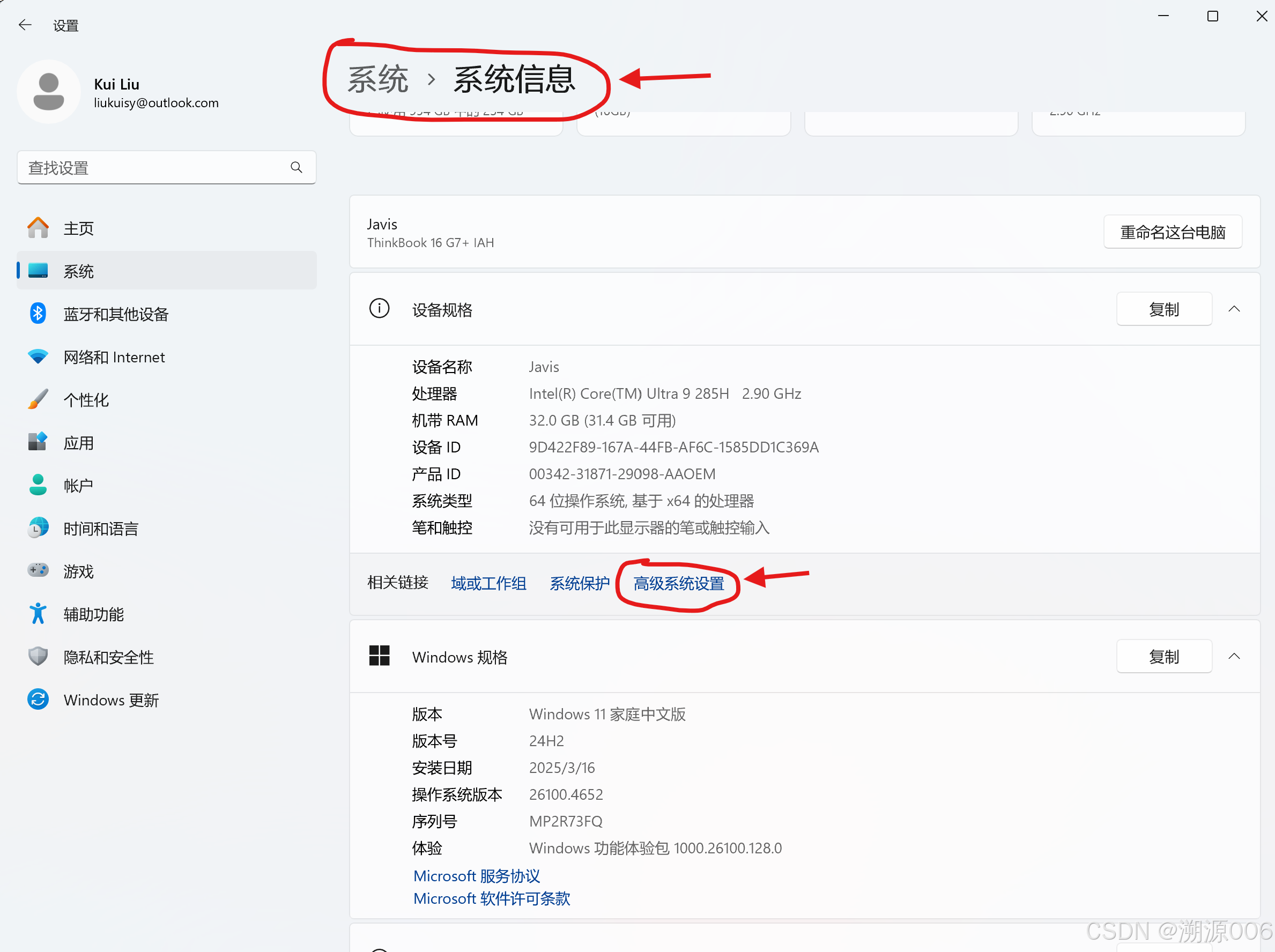Image resolution: width=1275 pixels, height=952 pixels.
Task: Click the 时间和语言 globe clock icon
Action: click(38, 528)
